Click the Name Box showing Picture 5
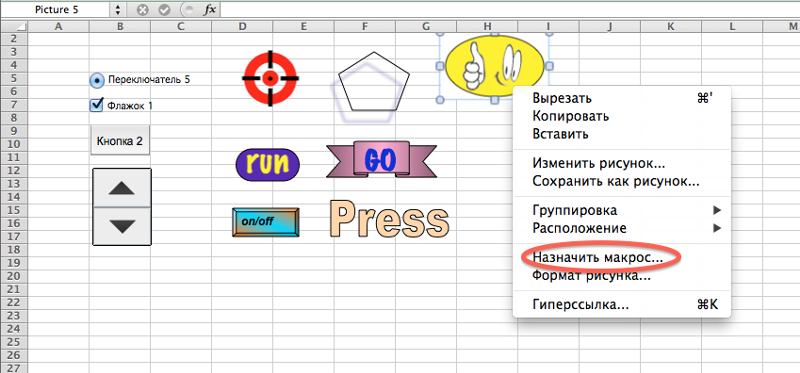 pyautogui.click(x=56, y=10)
